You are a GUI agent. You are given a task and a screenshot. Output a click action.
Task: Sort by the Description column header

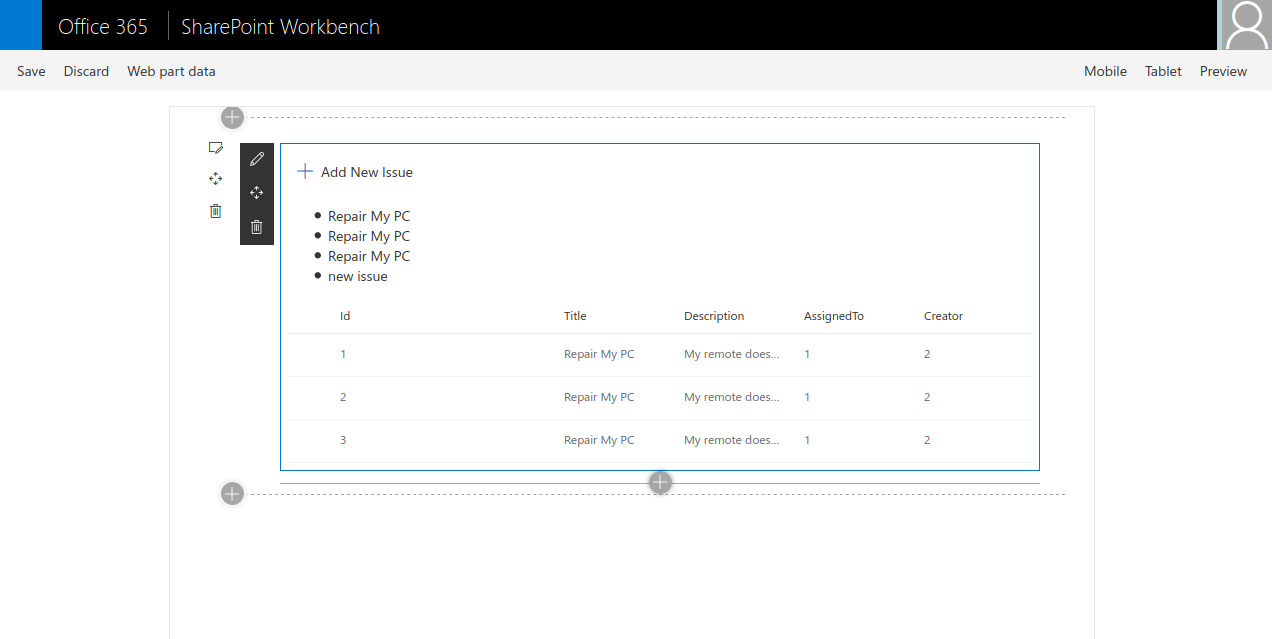pos(714,316)
